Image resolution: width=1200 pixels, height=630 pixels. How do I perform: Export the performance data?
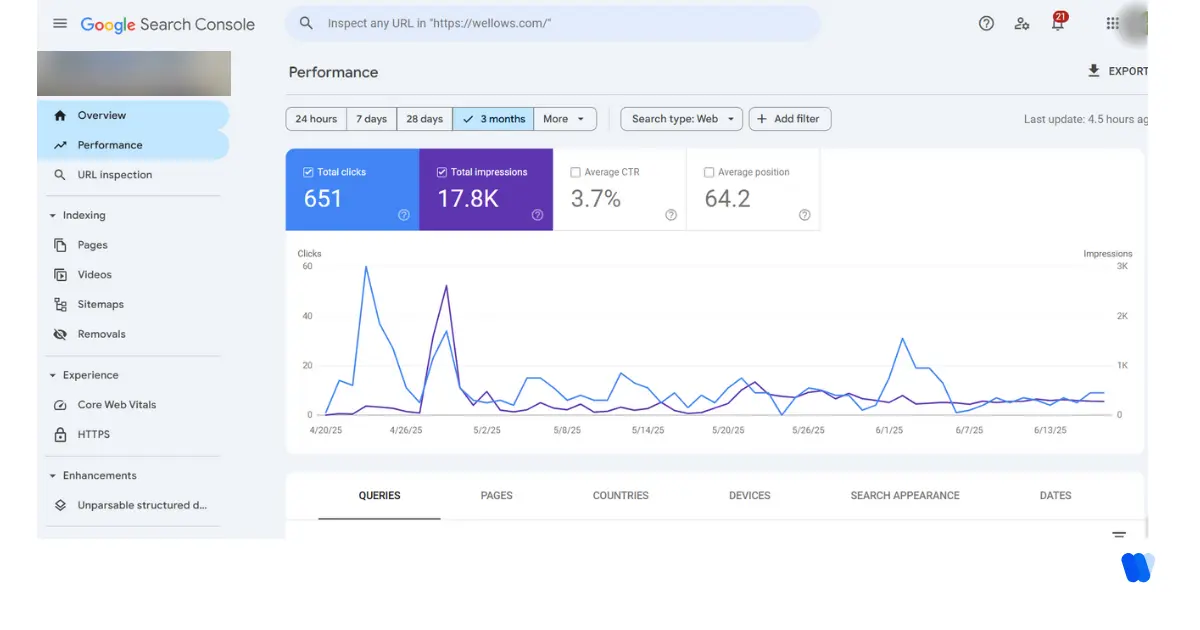(1117, 71)
